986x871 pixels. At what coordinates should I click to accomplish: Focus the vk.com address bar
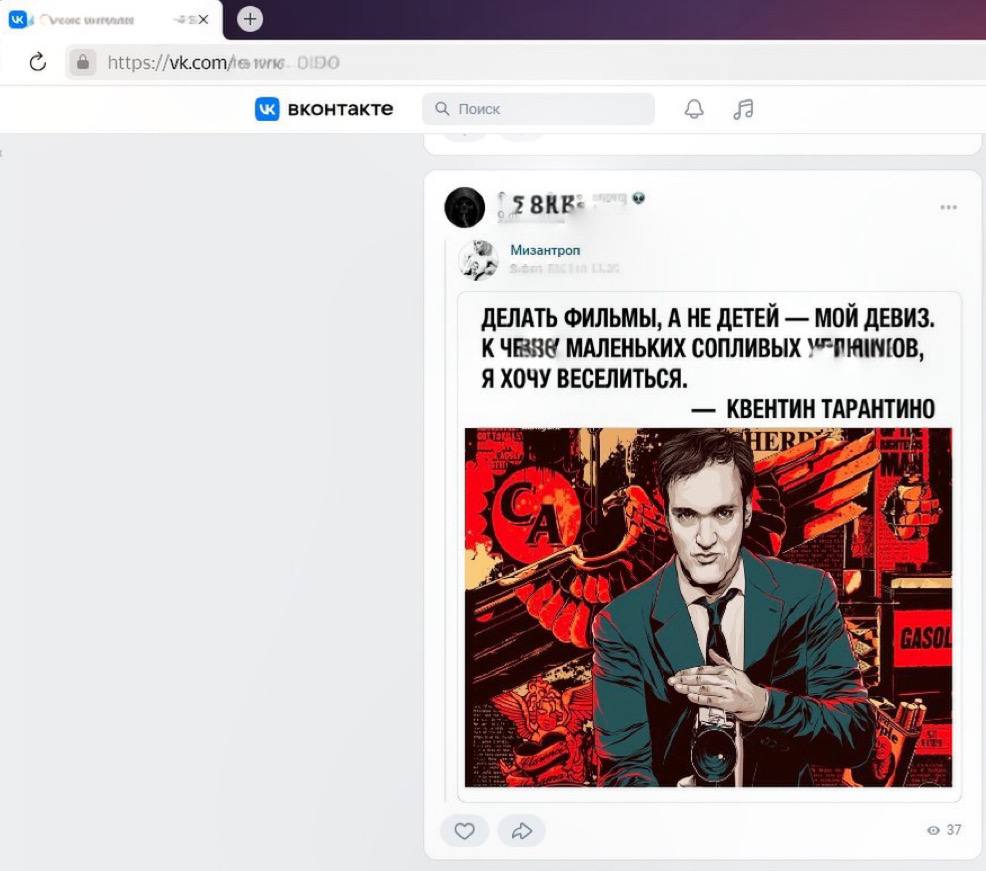pos(500,63)
